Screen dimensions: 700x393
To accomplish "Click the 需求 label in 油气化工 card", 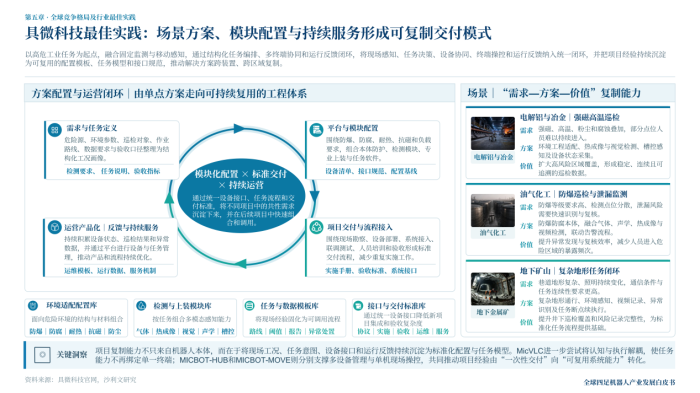I will tap(526, 207).
